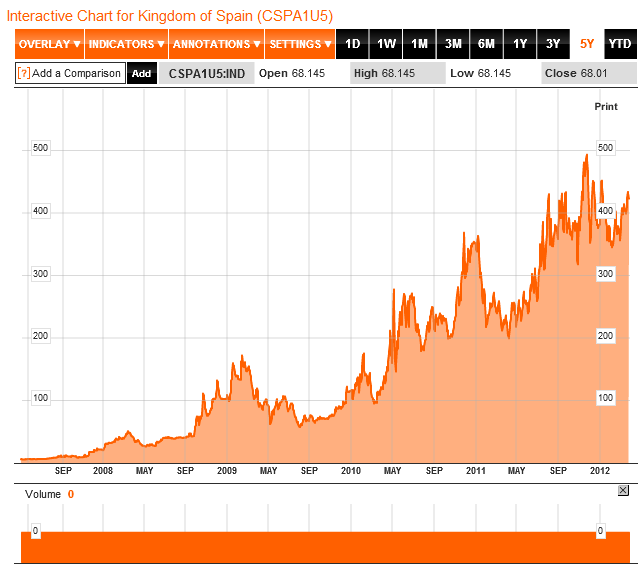
Task: Switch to 1Y time range
Action: pos(519,44)
